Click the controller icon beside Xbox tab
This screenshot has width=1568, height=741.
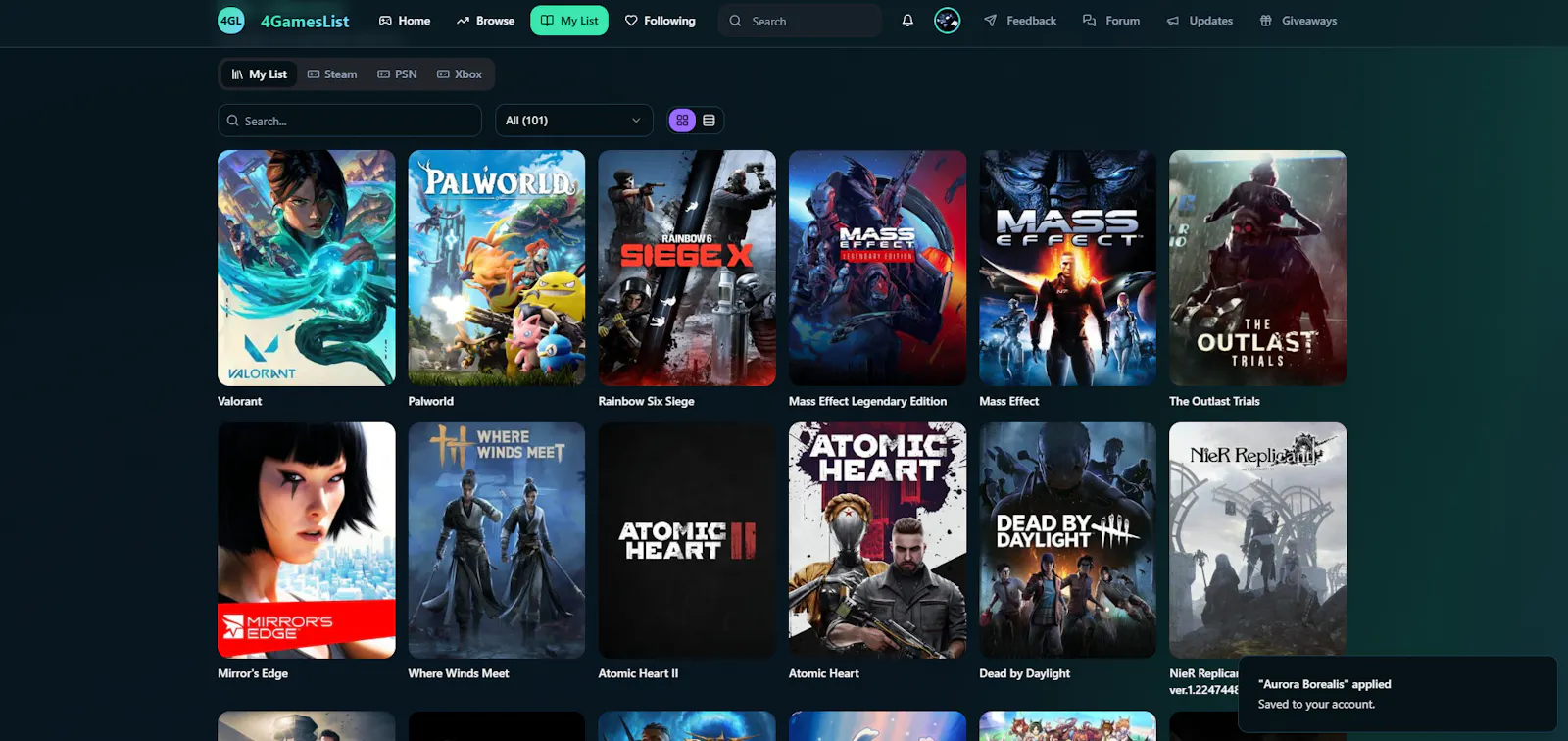[x=443, y=74]
